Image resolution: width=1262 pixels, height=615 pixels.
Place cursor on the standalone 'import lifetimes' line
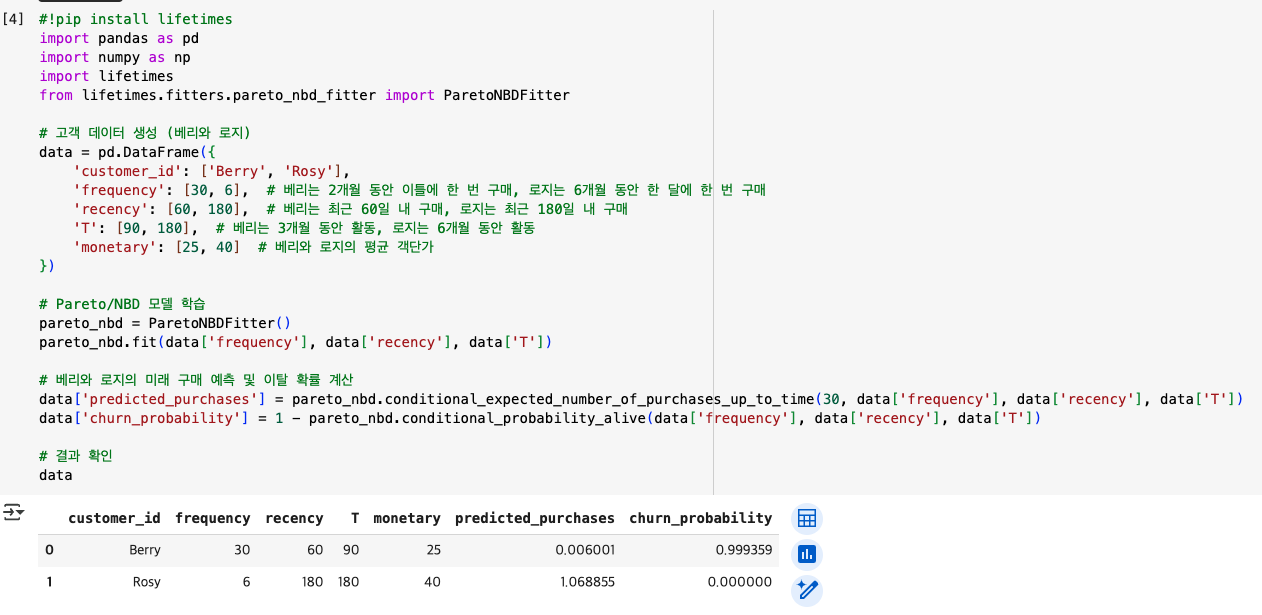(107, 76)
